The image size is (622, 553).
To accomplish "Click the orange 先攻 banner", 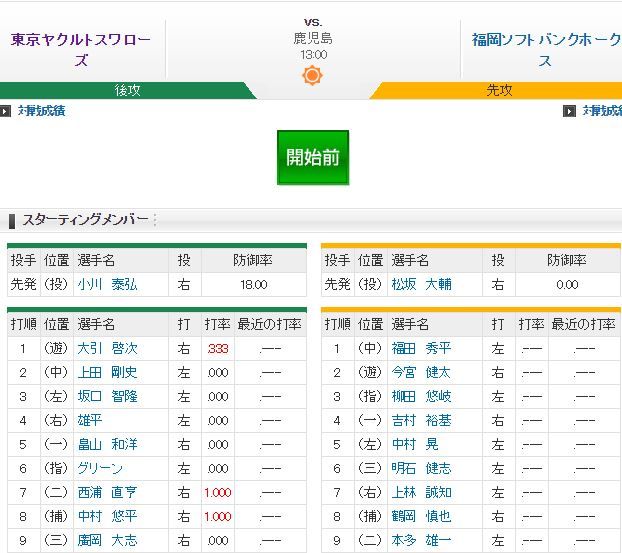I will 498,90.
